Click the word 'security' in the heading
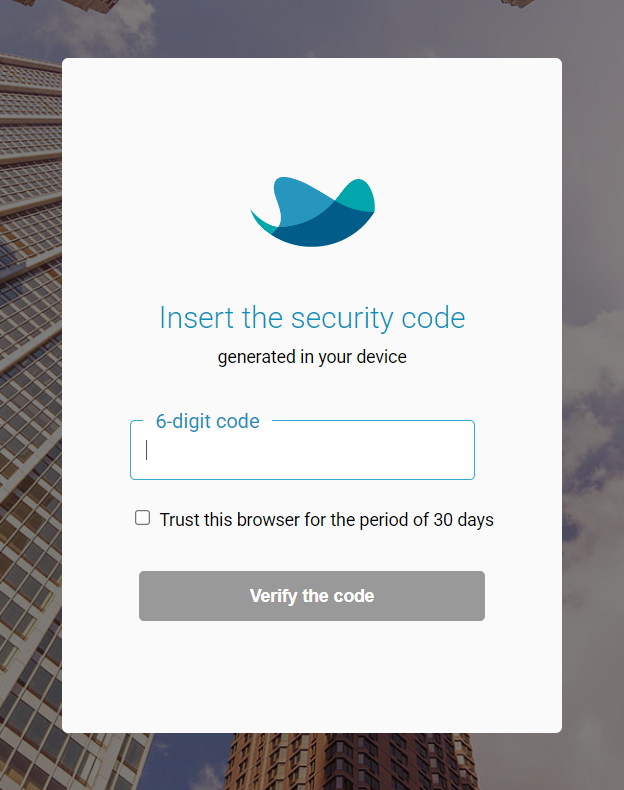Image resolution: width=624 pixels, height=790 pixels. coord(342,319)
